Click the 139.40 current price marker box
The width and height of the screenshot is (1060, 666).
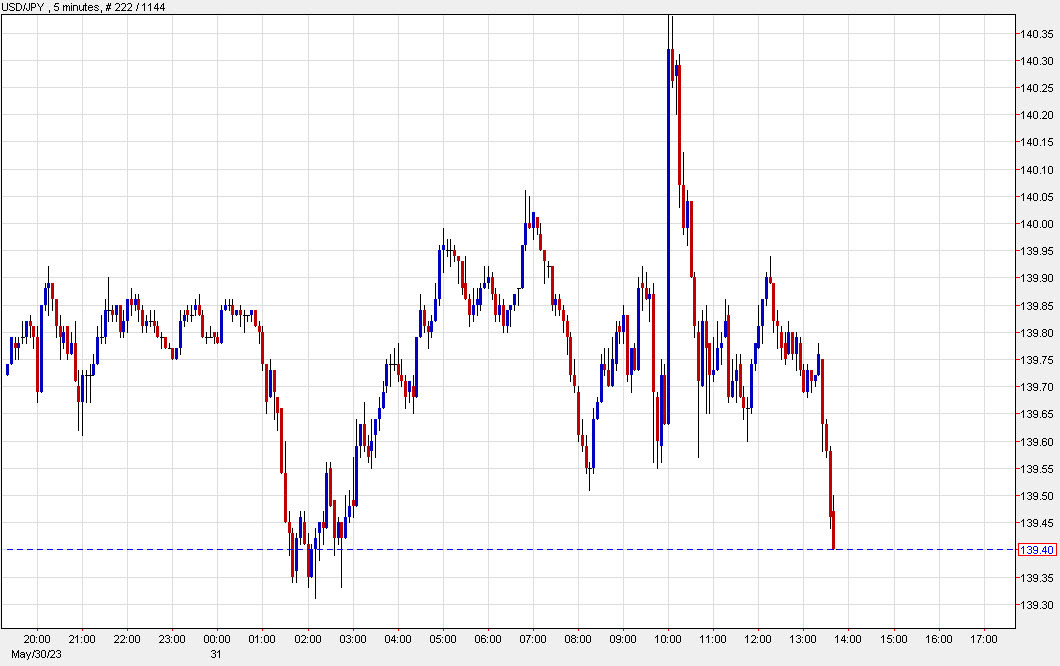[x=1038, y=548]
